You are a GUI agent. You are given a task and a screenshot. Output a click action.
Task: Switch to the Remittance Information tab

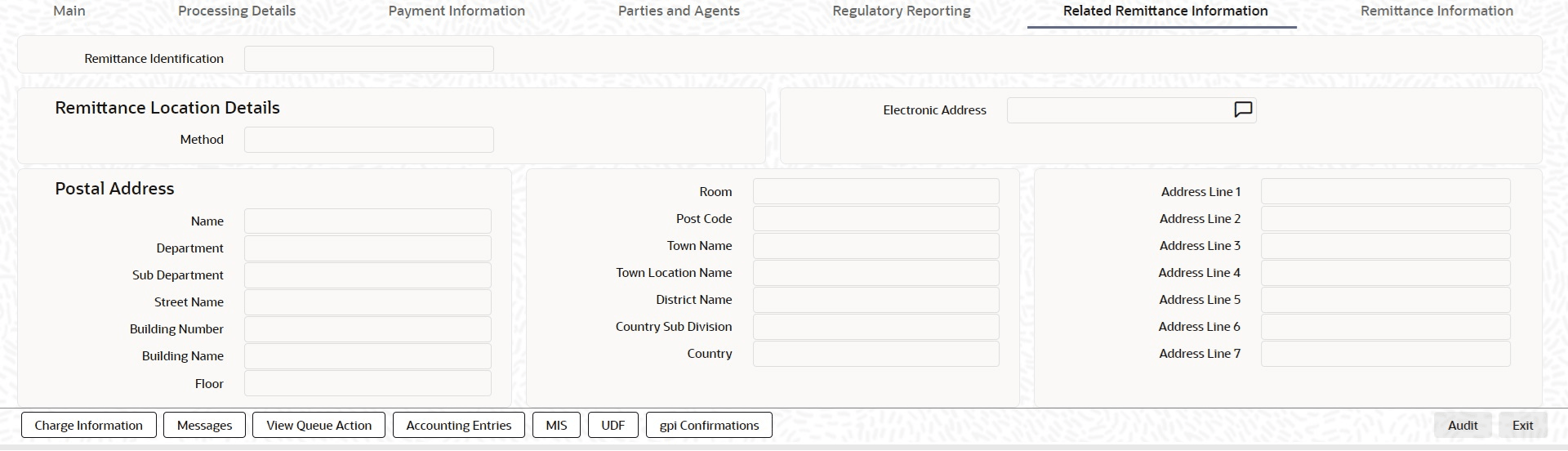[1437, 11]
